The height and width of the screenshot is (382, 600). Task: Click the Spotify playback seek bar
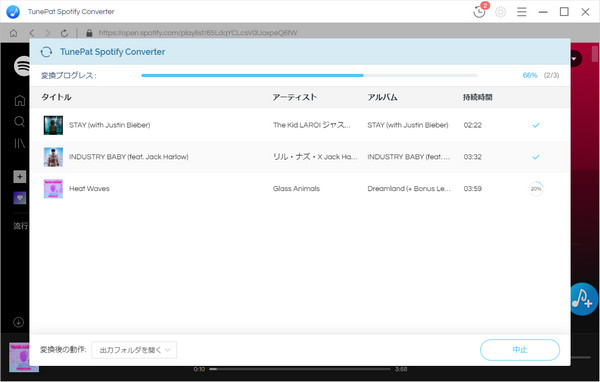pos(300,369)
